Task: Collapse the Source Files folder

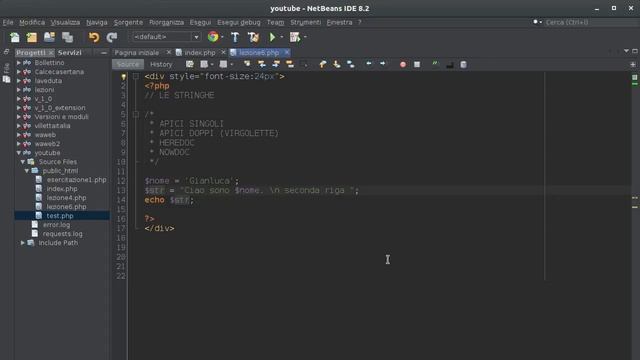Action: pyautogui.click(x=23, y=162)
